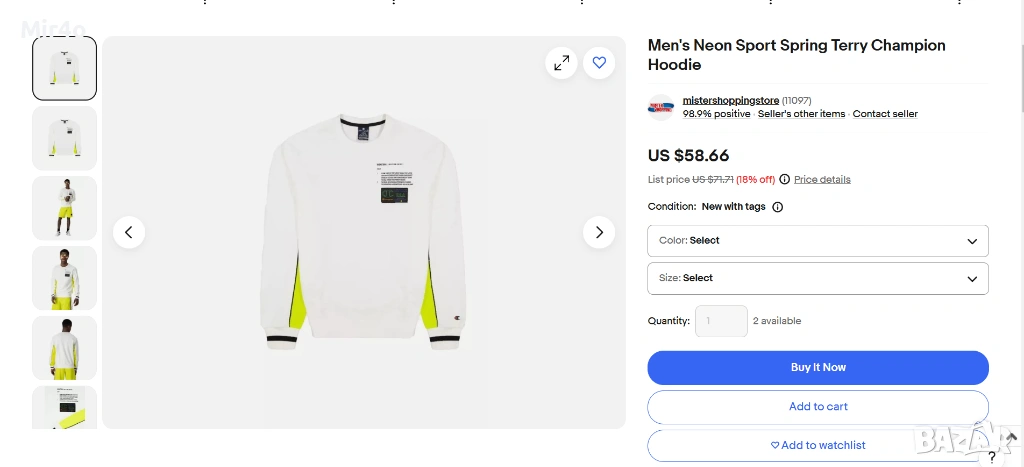1024x467 pixels.
Task: Select the first hoodie front thumbnail
Action: click(x=65, y=68)
